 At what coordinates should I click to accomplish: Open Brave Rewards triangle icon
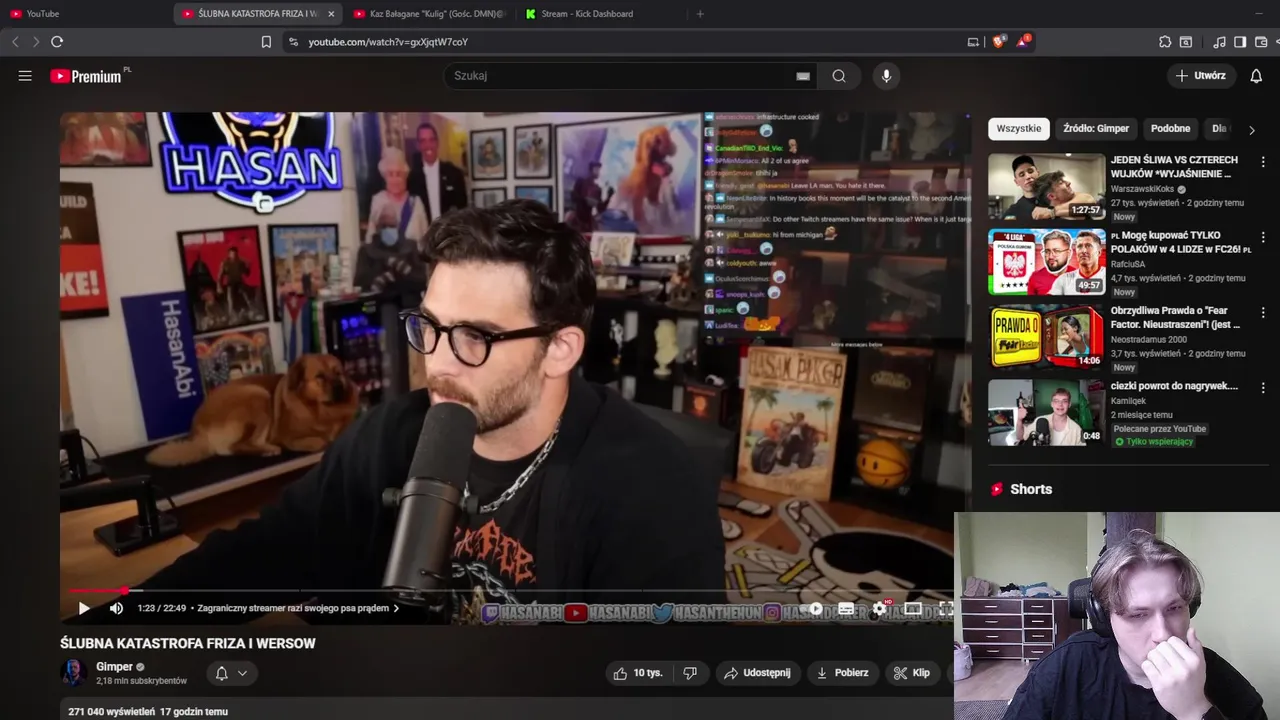(1022, 42)
